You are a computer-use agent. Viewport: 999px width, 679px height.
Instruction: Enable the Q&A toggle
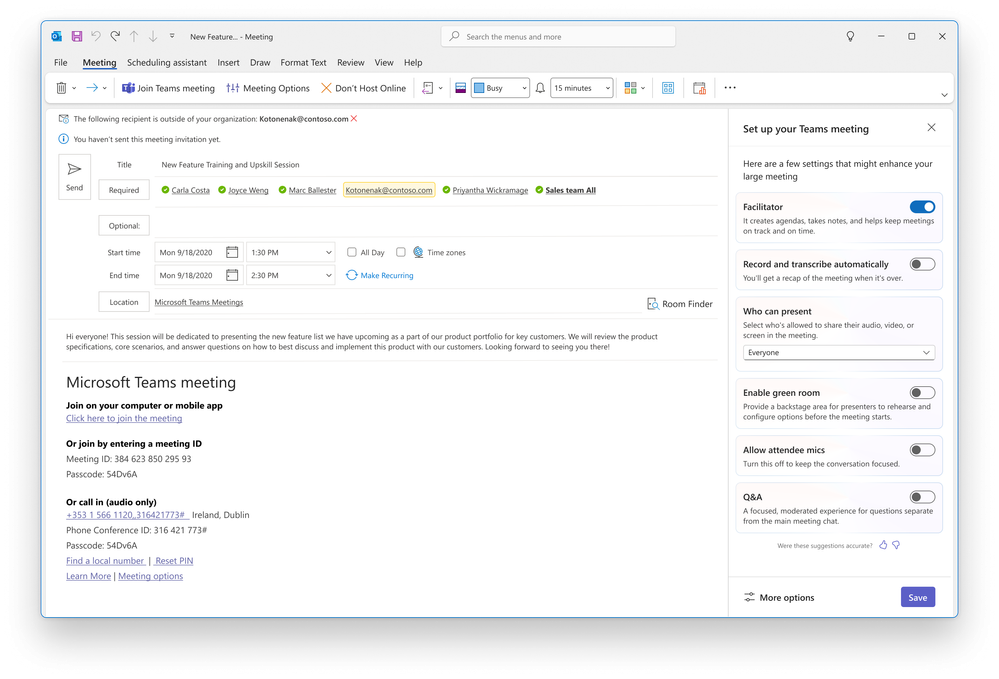coord(922,497)
